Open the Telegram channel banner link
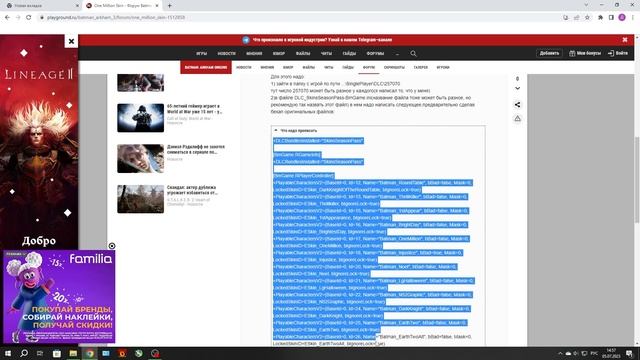This screenshot has height=360, width=640. [x=322, y=40]
